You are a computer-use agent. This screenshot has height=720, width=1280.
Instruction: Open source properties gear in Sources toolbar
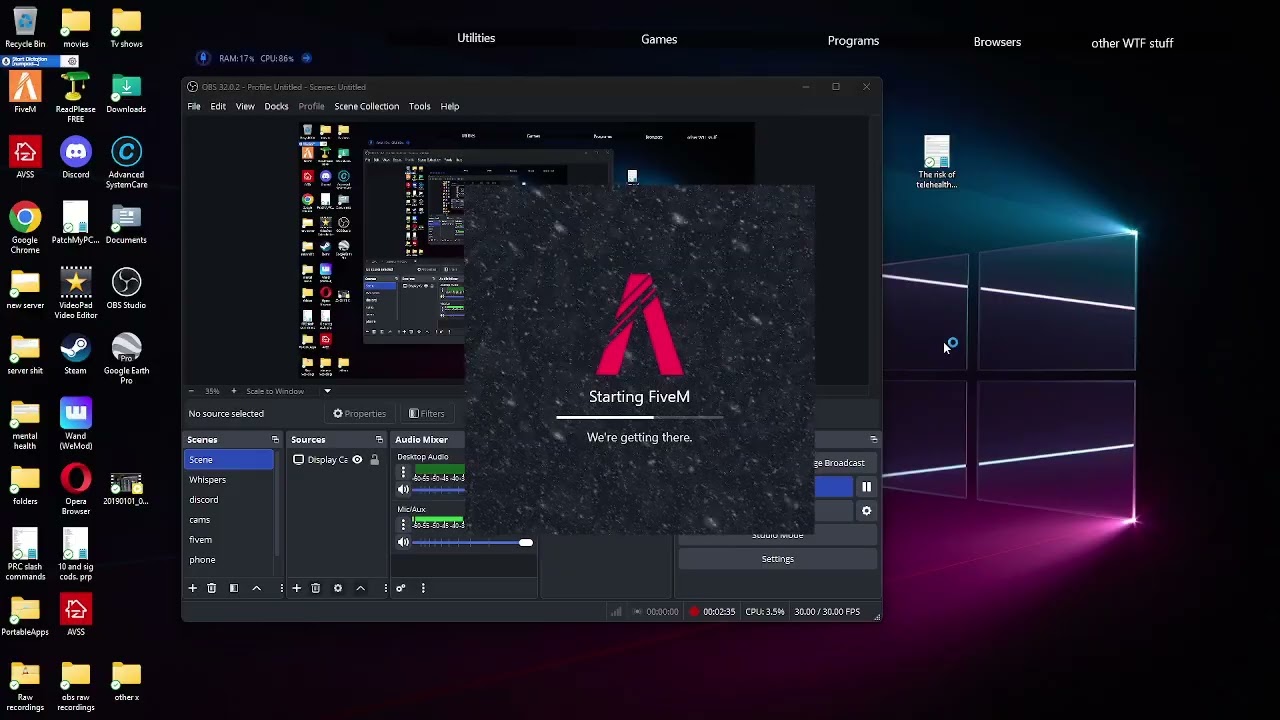pos(338,588)
